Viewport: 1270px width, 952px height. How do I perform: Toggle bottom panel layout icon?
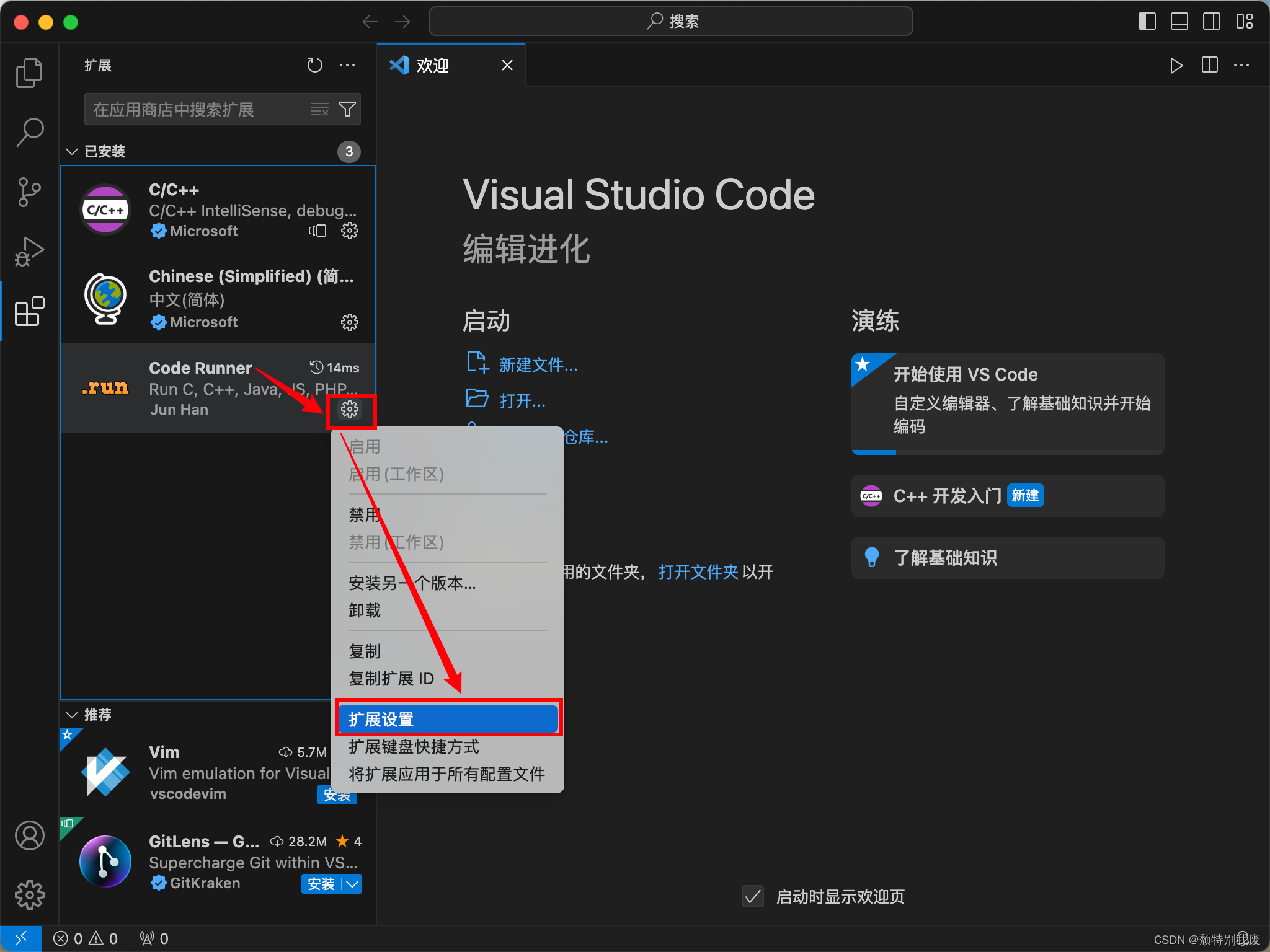point(1179,21)
